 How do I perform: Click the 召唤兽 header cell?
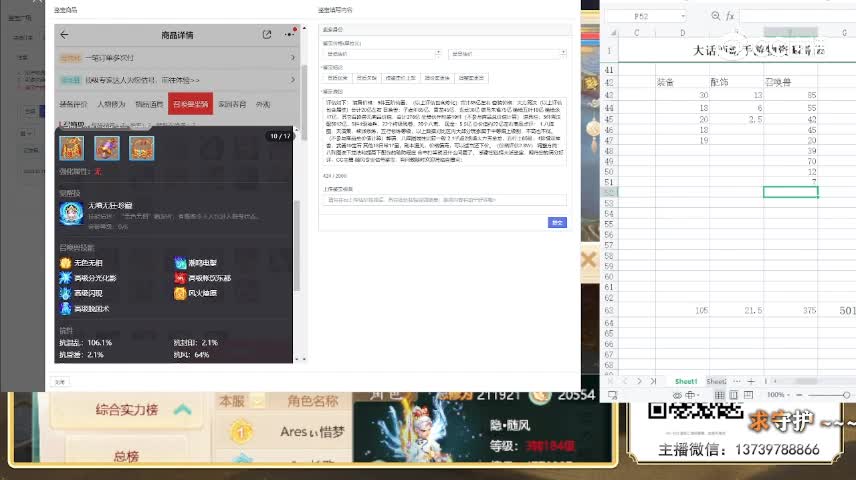pyautogui.click(x=790, y=82)
